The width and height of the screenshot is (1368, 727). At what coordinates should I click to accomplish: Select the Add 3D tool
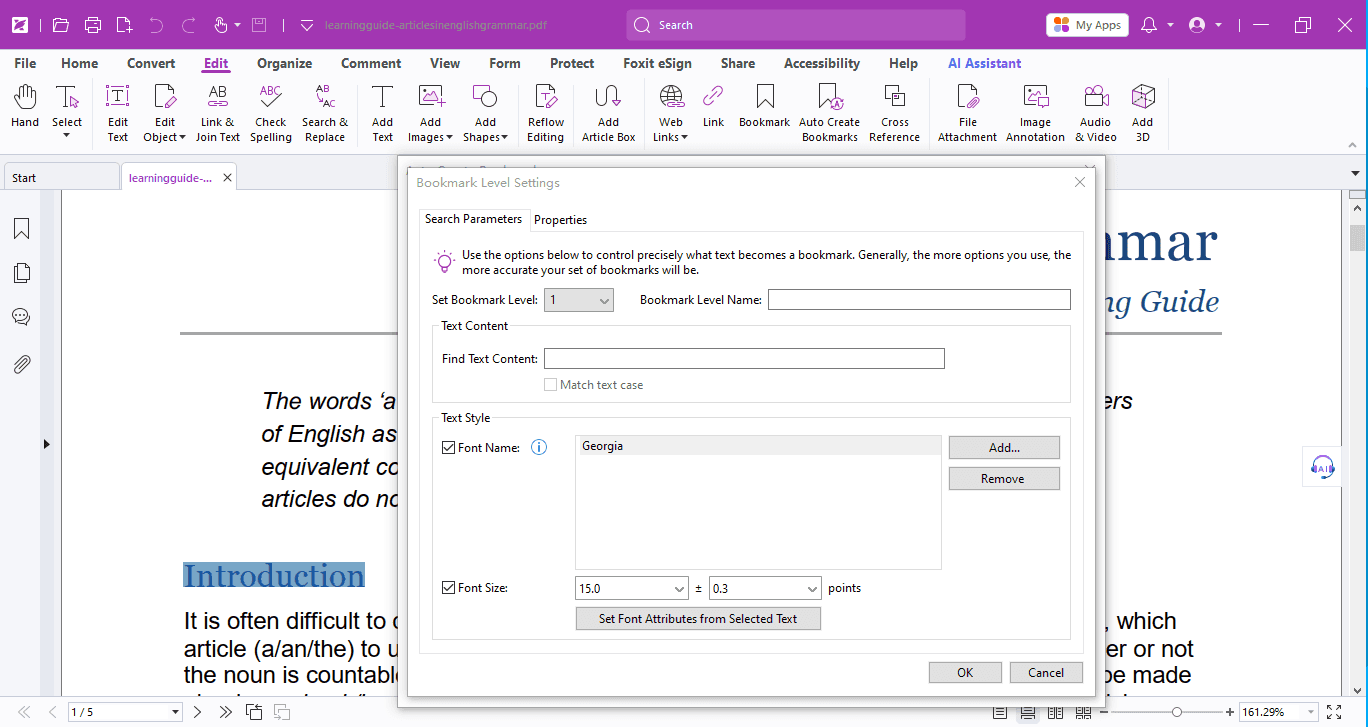coord(1143,113)
